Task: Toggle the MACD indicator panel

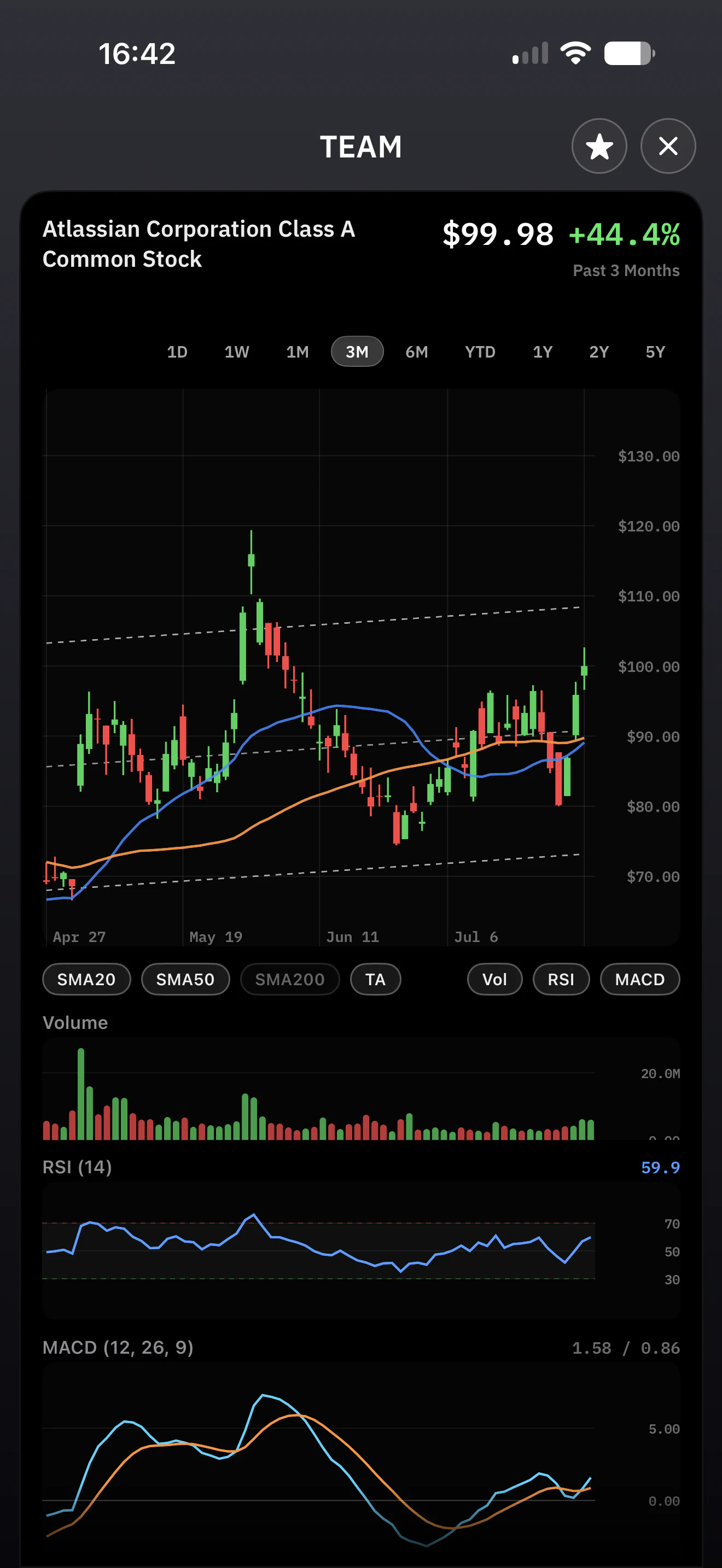Action: pos(640,979)
